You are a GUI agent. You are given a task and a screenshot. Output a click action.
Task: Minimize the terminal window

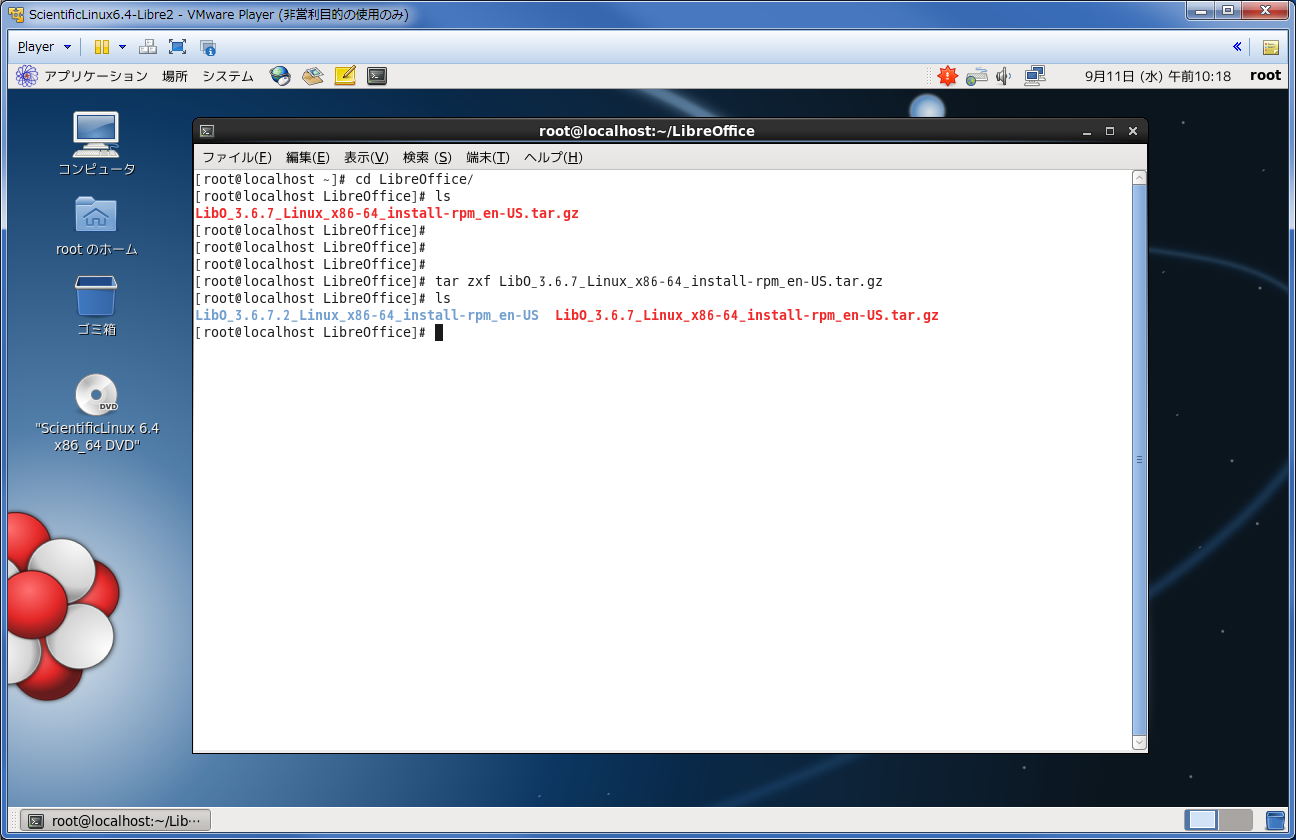pyautogui.click(x=1086, y=131)
